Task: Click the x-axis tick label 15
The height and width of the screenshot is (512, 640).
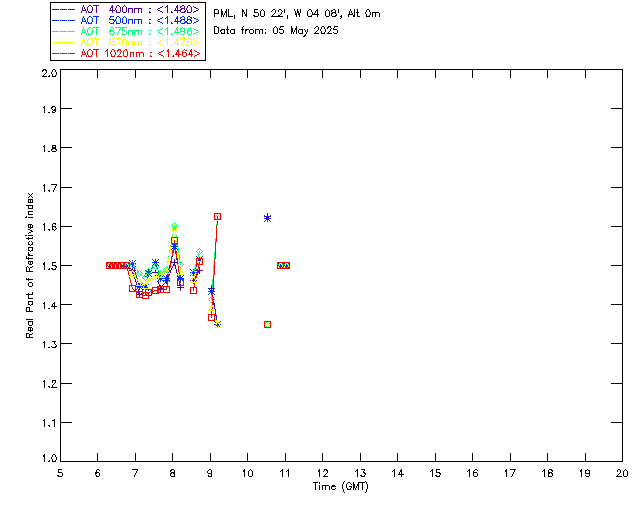Action: pyautogui.click(x=435, y=473)
